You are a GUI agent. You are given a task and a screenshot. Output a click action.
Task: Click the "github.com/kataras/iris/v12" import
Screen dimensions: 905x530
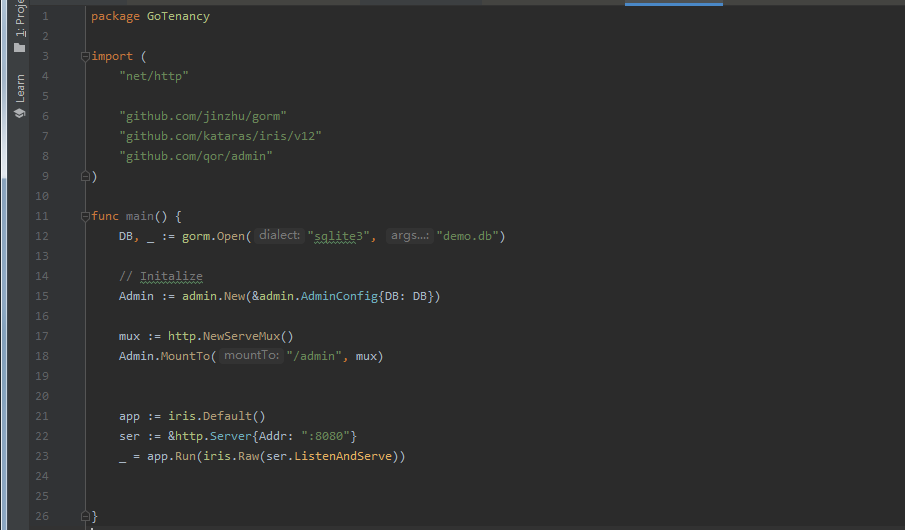coord(220,136)
